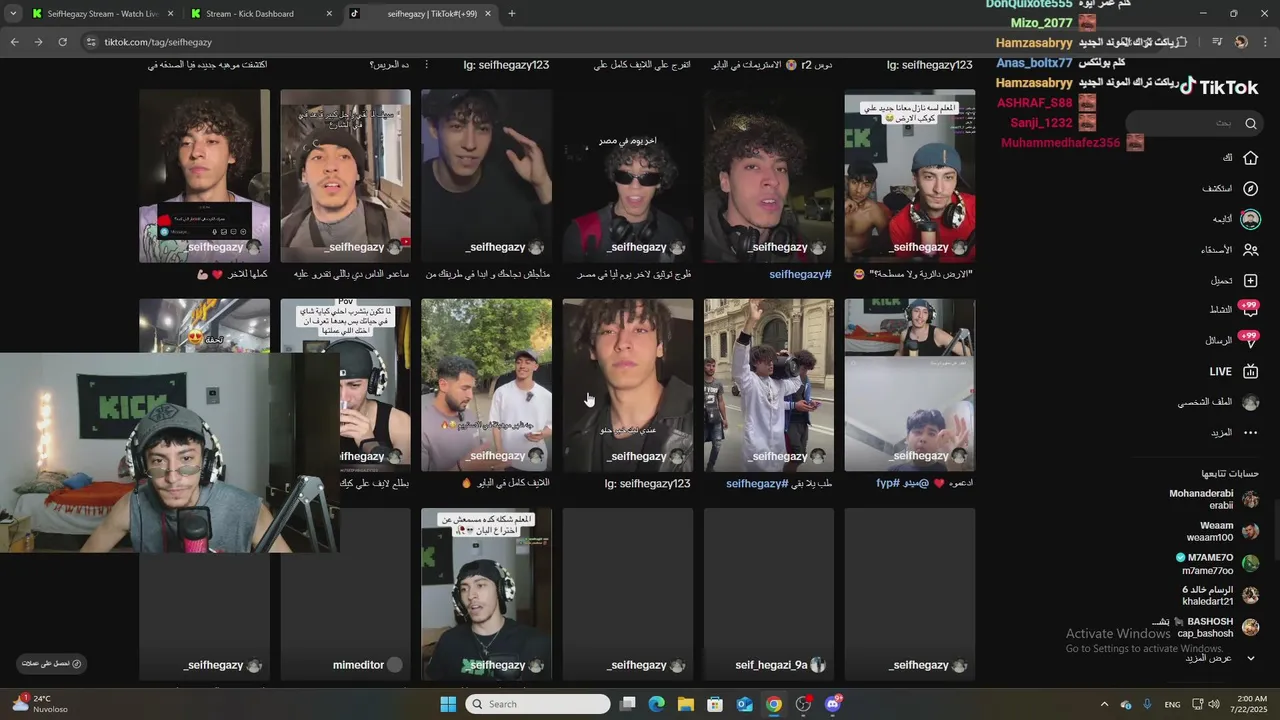Open File Explorer from the taskbar

click(685, 704)
